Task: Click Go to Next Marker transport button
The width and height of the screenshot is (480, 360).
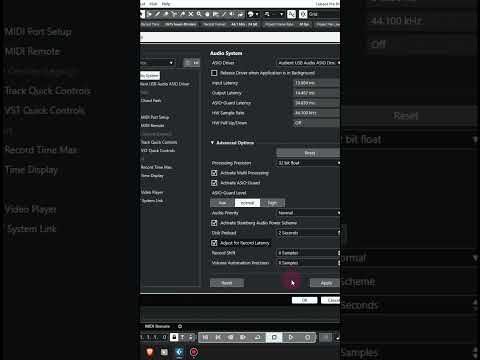Action: pyautogui.click(x=218, y=337)
